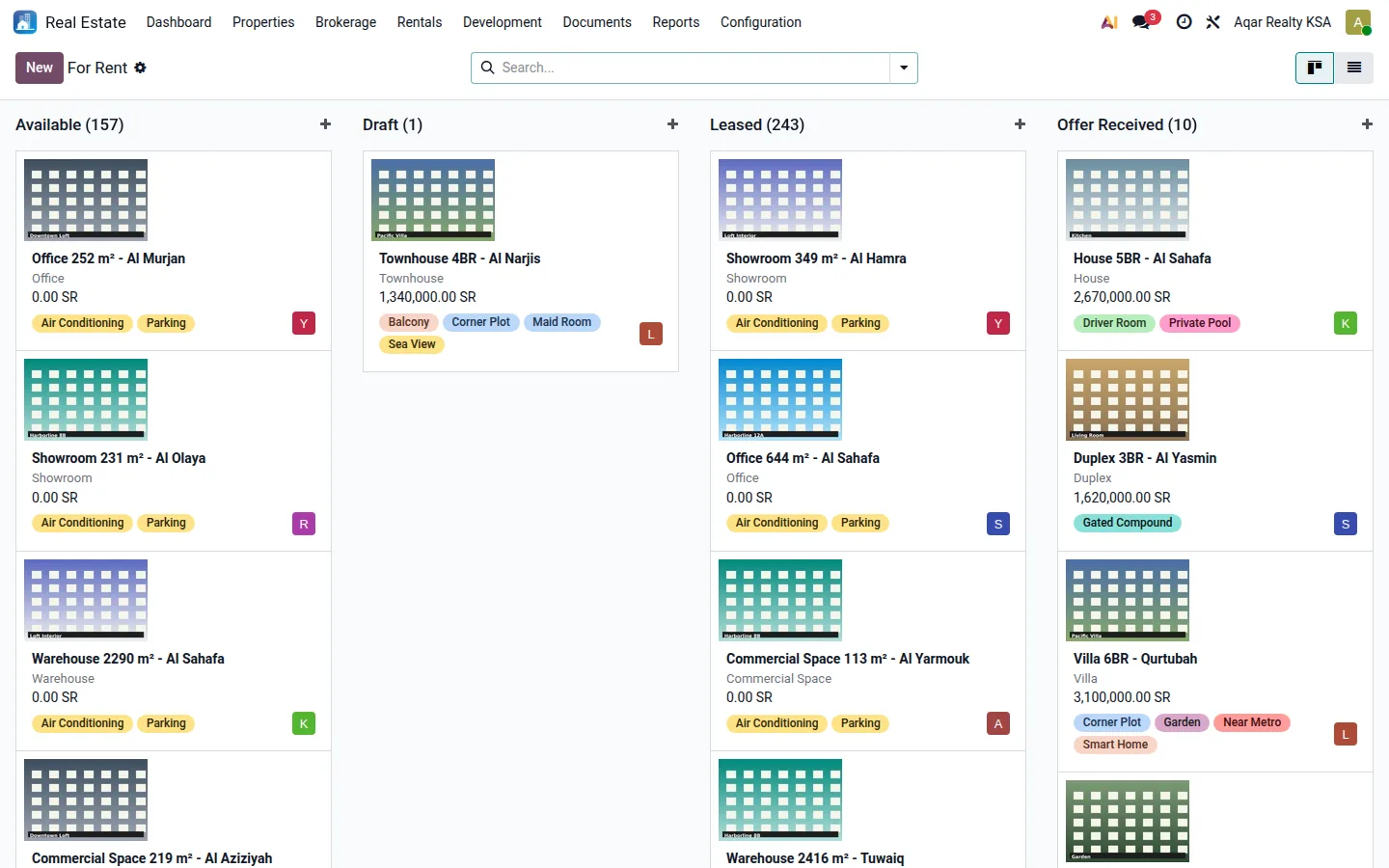Click Near Metro tag on Villa 6BR

[1252, 722]
